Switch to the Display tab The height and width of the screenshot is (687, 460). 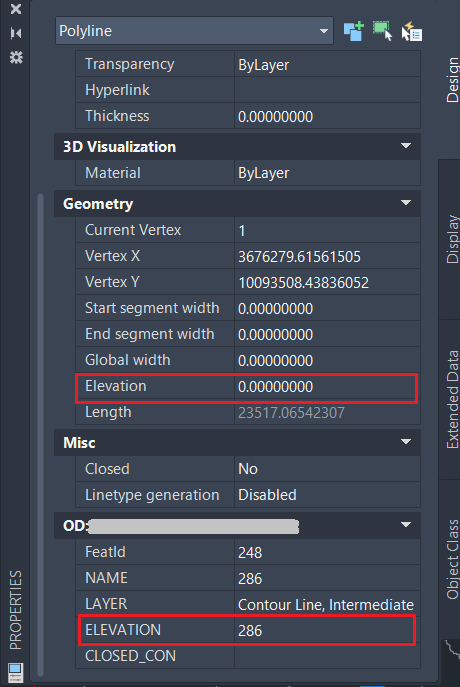click(x=452, y=239)
